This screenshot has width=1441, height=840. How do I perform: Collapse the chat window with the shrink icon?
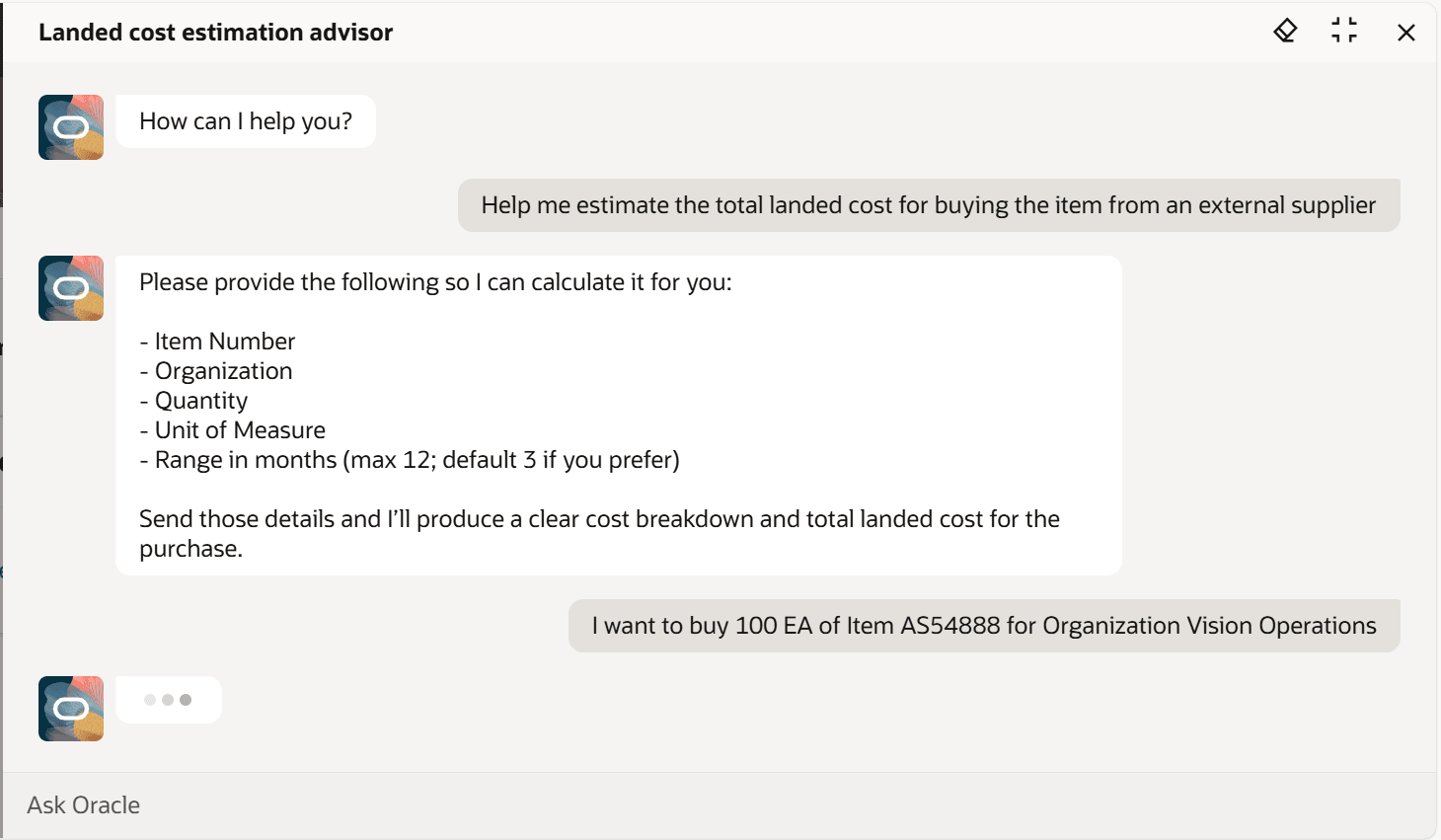[x=1343, y=31]
